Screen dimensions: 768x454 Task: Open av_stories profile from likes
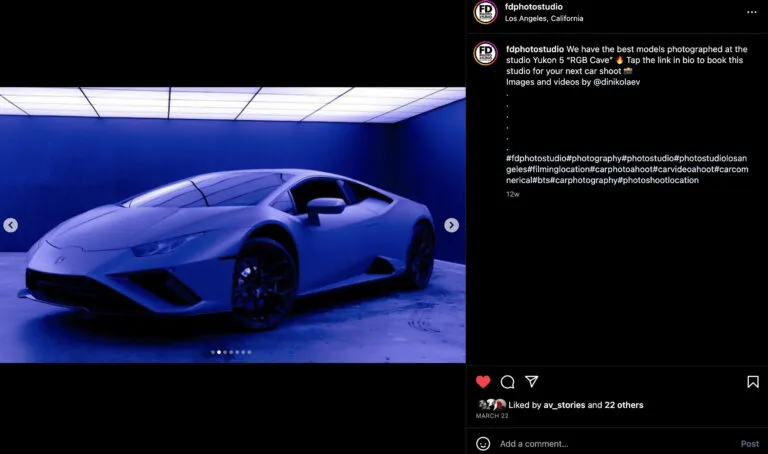pos(564,405)
